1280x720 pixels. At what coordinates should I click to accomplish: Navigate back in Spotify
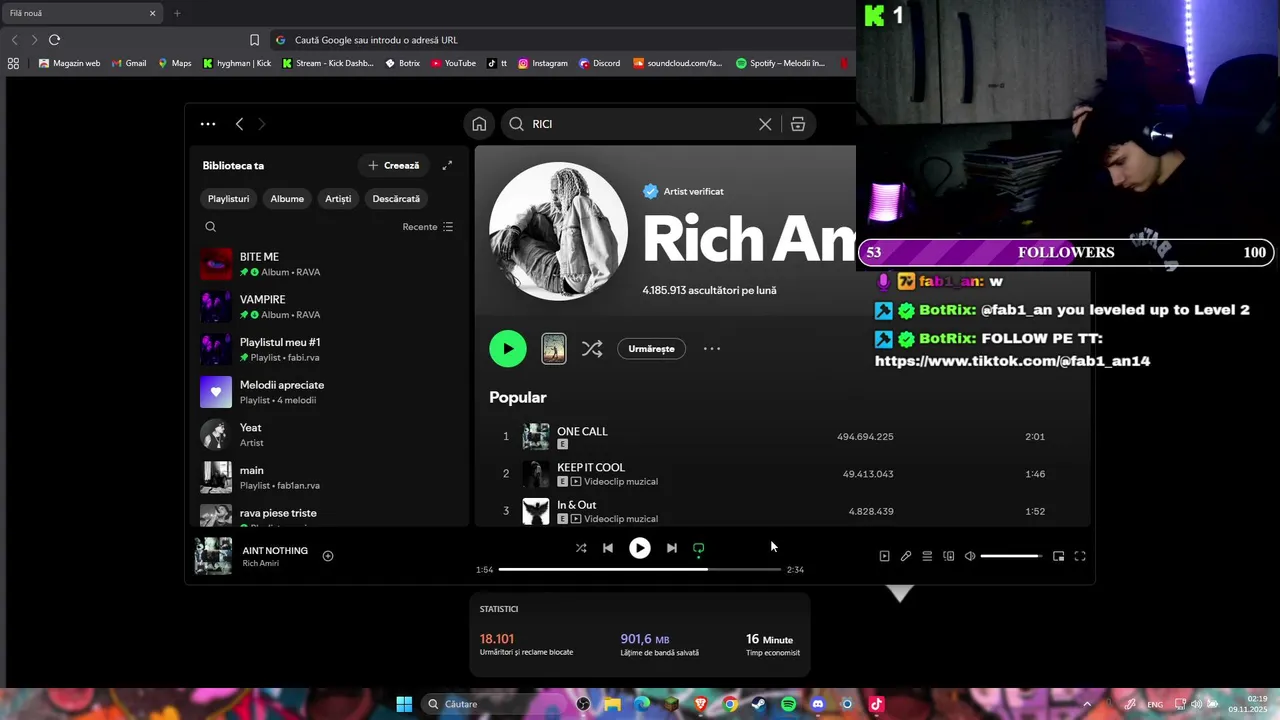coord(239,124)
